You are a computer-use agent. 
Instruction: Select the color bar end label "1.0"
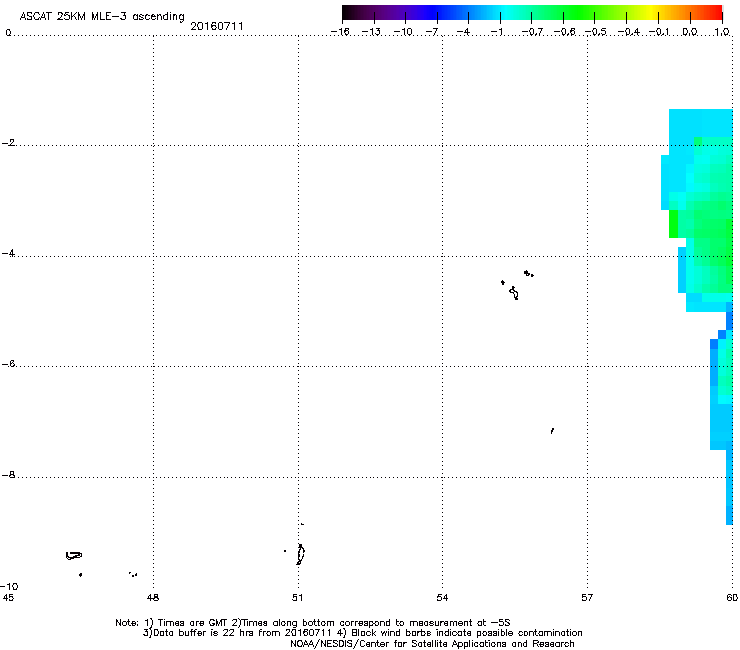[722, 32]
